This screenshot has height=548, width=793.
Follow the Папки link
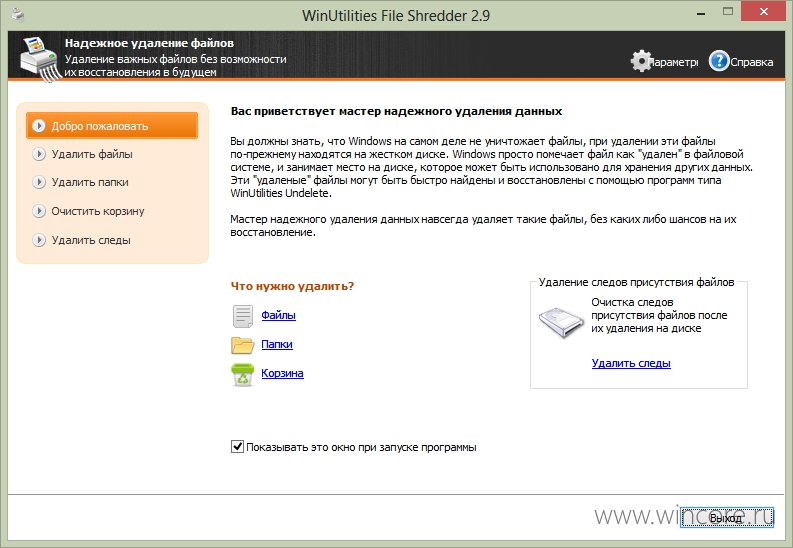(x=277, y=344)
